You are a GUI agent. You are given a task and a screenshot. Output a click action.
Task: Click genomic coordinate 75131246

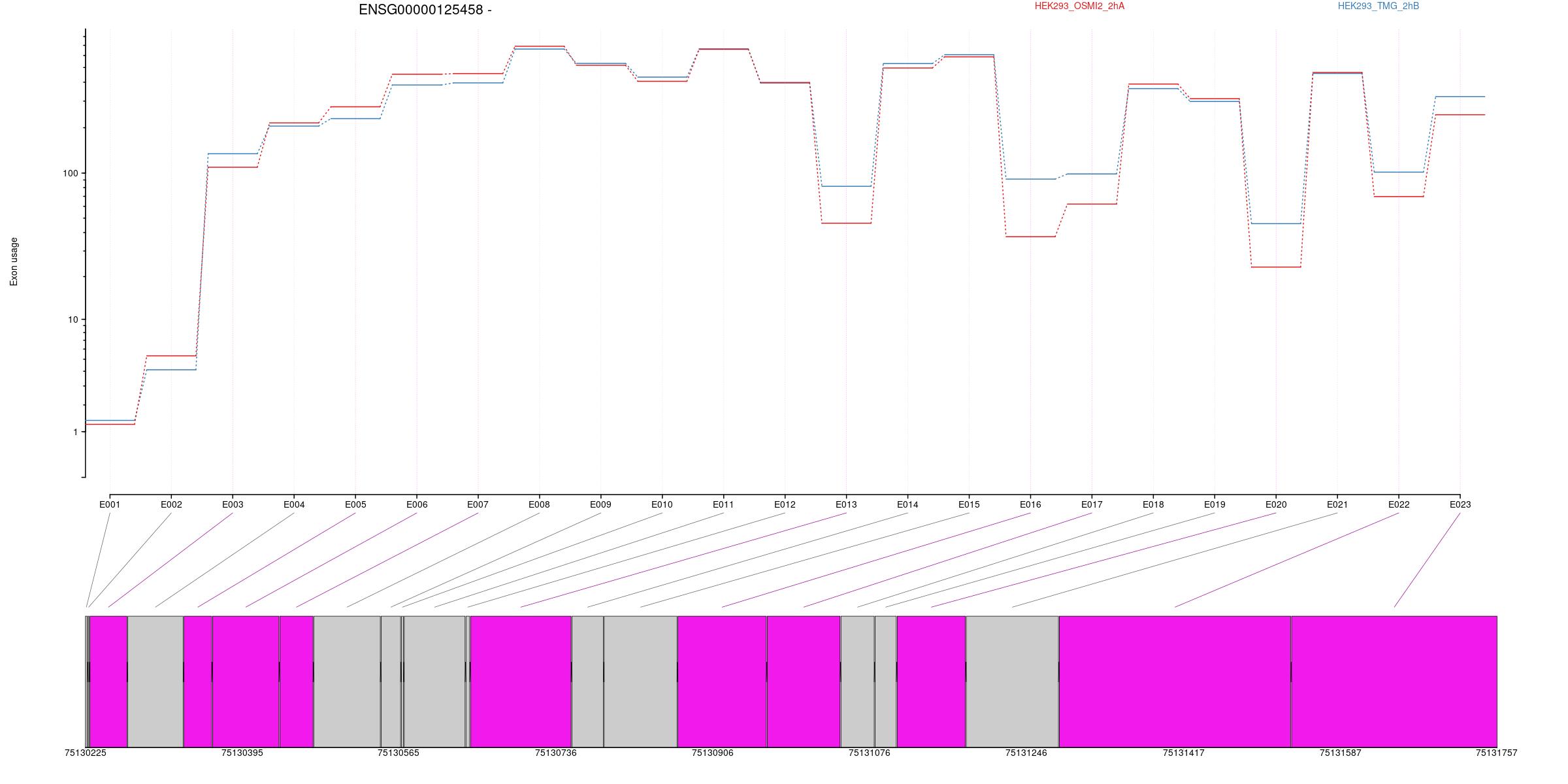tap(1026, 753)
